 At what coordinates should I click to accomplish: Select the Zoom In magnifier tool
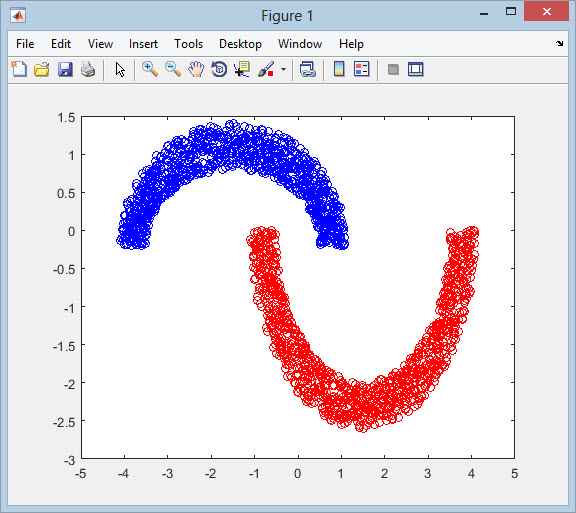tap(150, 69)
